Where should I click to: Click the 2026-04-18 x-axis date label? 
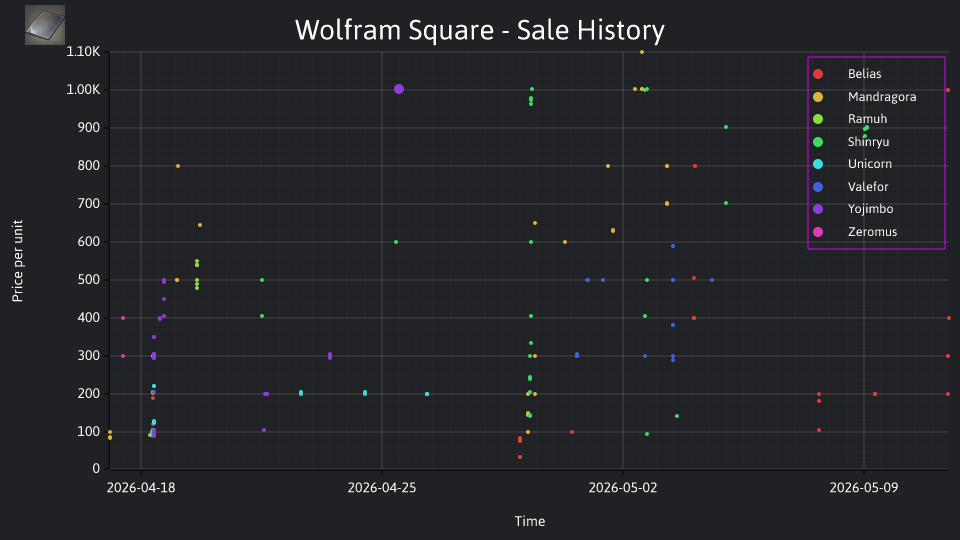[141, 487]
